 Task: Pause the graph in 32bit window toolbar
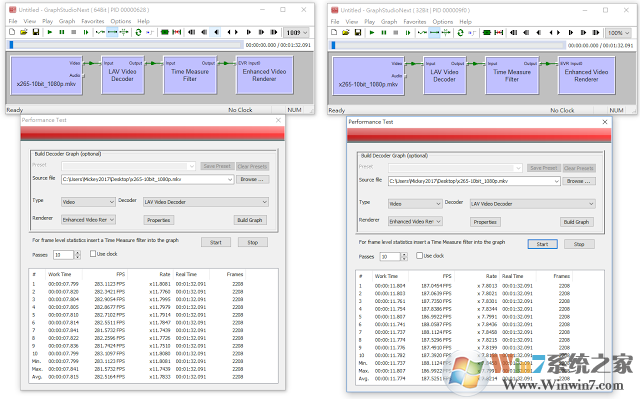[x=384, y=32]
